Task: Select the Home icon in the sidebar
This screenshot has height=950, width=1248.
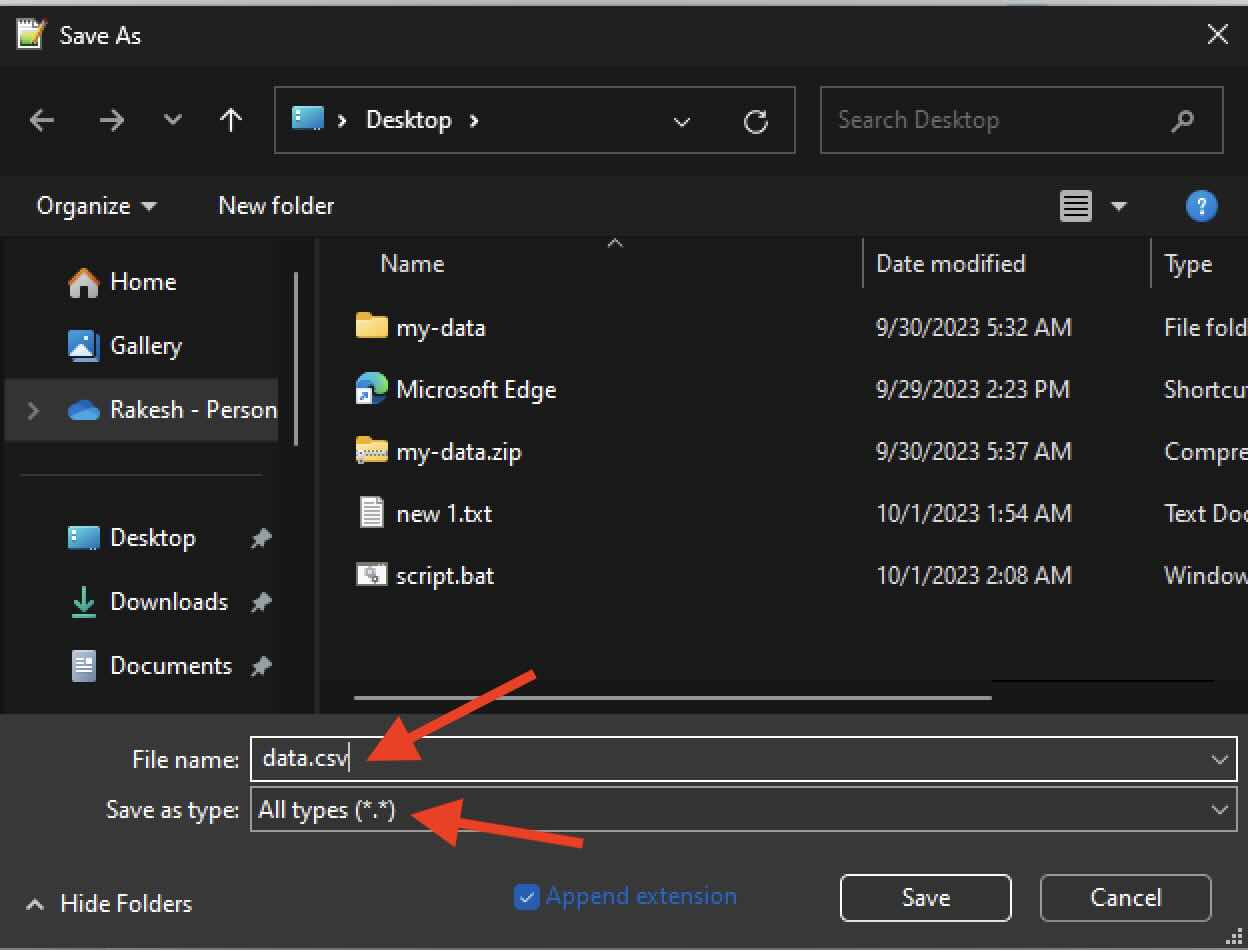Action: pyautogui.click(x=84, y=281)
